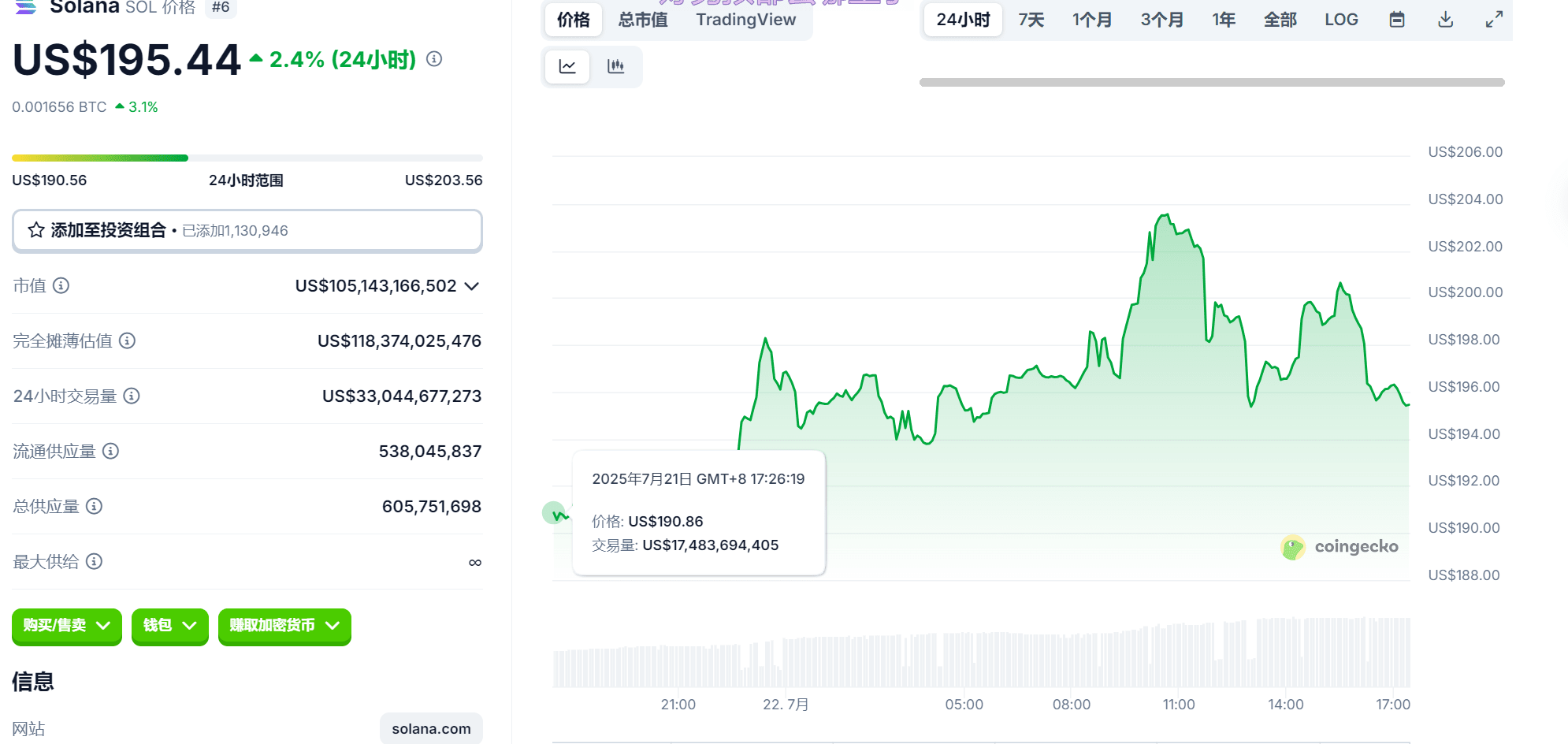This screenshot has width=1568, height=744.
Task: Click the US$33,044,677,273 volume value
Action: [x=402, y=396]
